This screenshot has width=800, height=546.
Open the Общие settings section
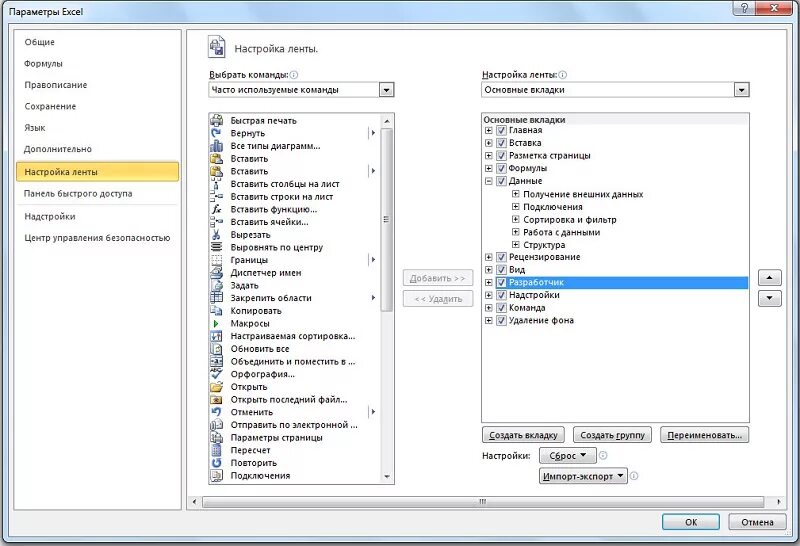coord(97,42)
